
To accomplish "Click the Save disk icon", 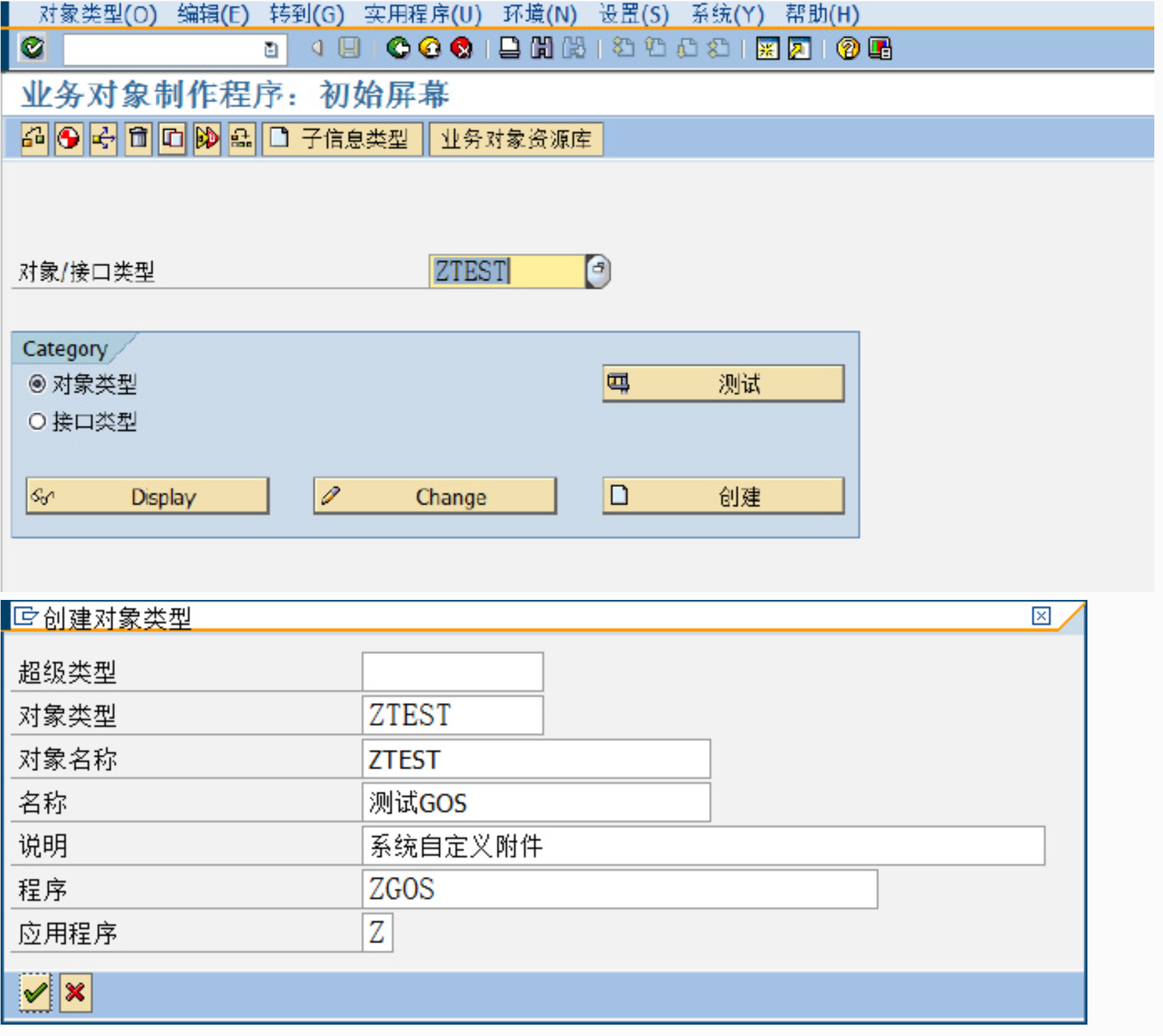I will (x=349, y=48).
